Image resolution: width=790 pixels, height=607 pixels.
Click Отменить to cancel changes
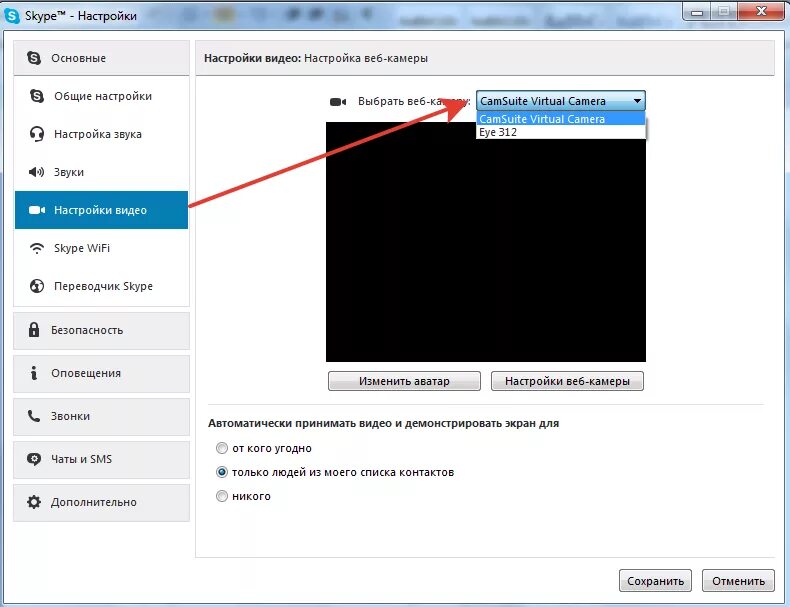click(x=738, y=581)
